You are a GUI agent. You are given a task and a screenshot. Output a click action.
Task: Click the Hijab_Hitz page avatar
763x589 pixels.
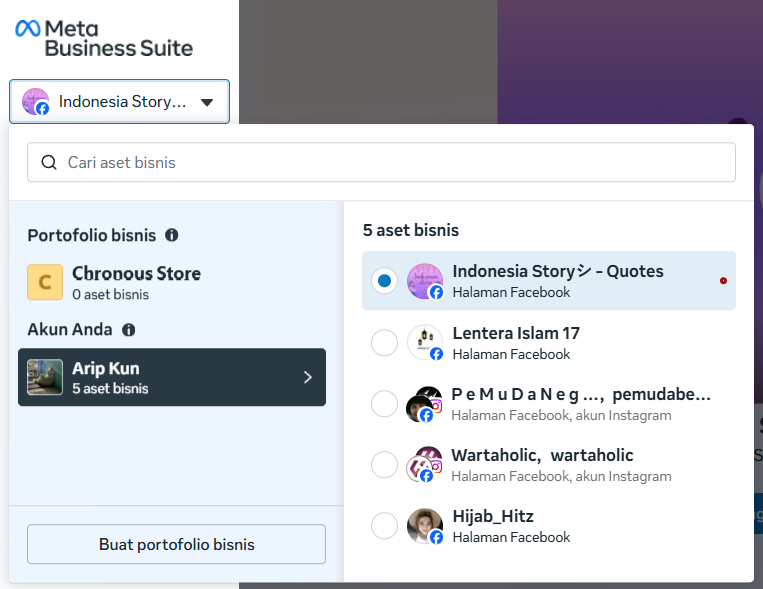click(425, 526)
